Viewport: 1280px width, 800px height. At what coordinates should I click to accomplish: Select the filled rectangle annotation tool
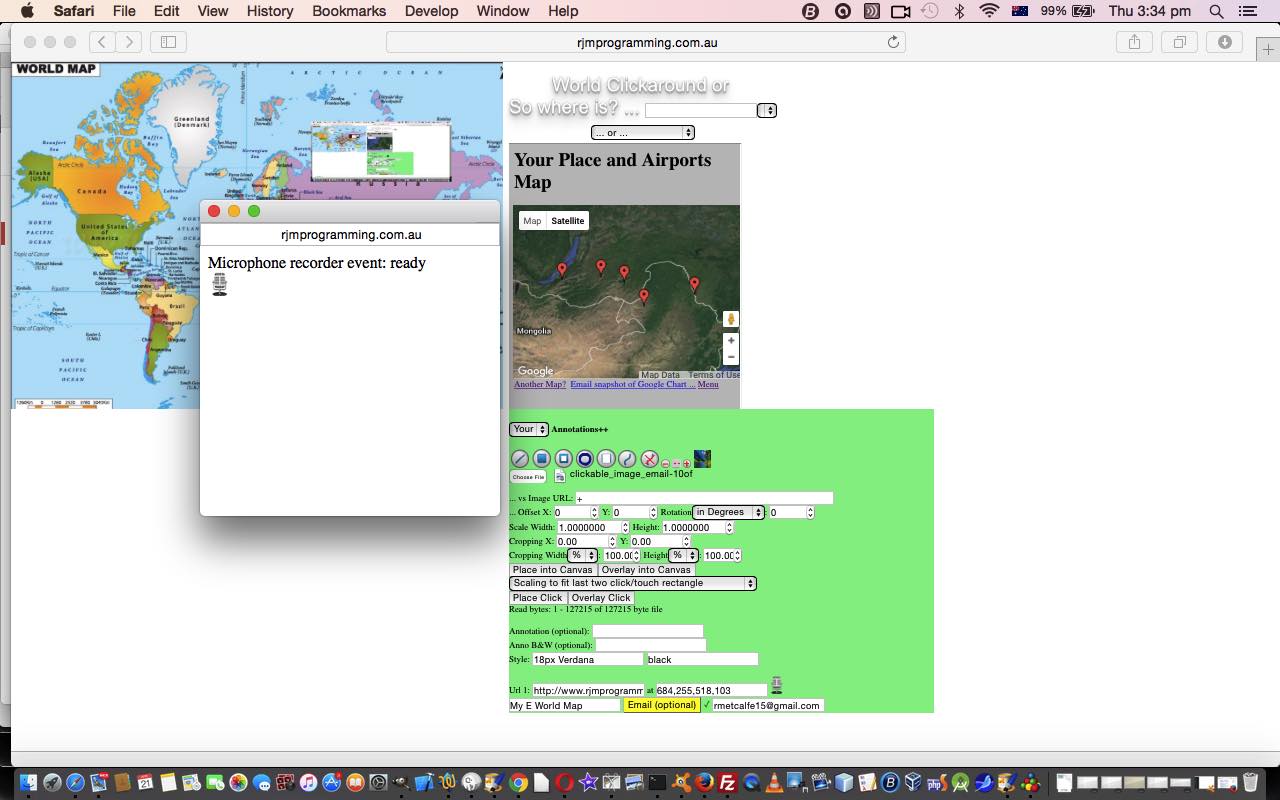tap(542, 459)
